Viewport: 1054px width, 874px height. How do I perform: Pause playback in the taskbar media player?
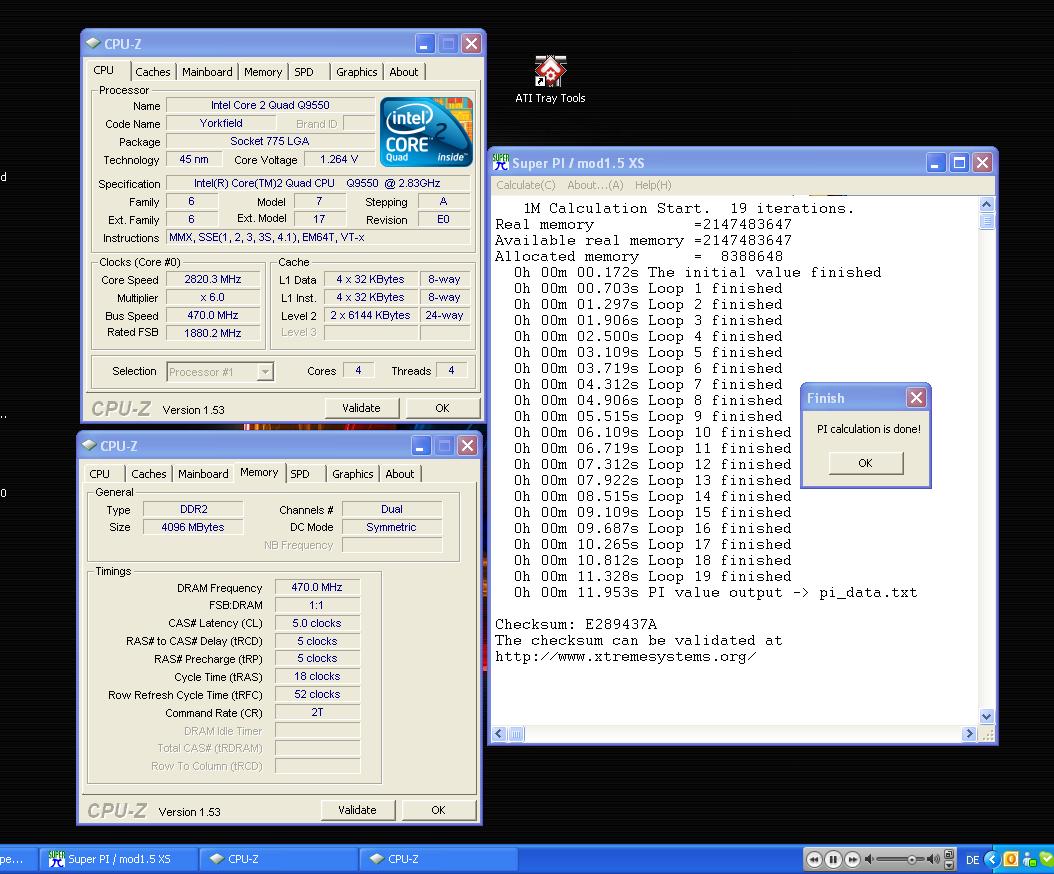(x=833, y=859)
